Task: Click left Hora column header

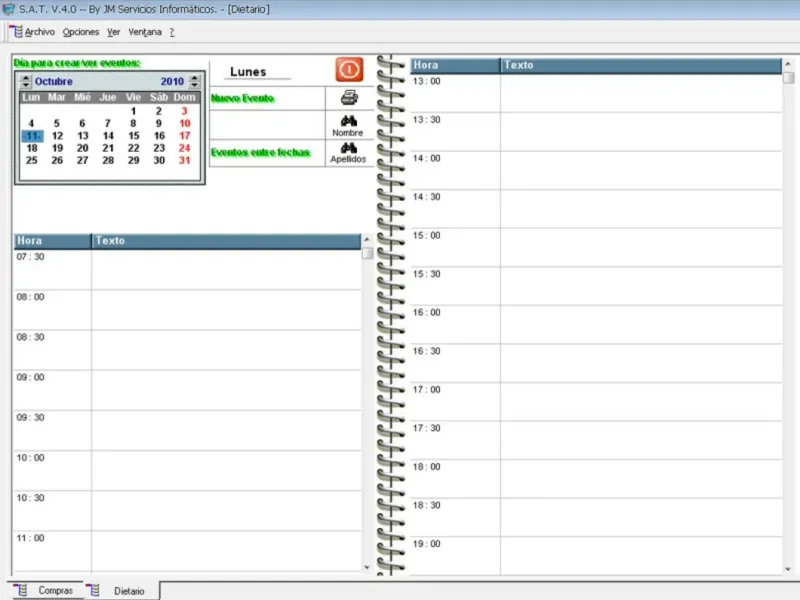Action: tap(53, 241)
